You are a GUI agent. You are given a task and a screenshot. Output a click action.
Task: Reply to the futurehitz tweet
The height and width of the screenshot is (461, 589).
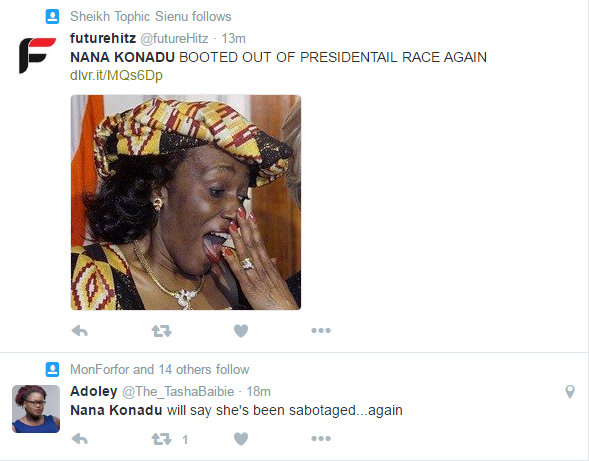[x=79, y=331]
